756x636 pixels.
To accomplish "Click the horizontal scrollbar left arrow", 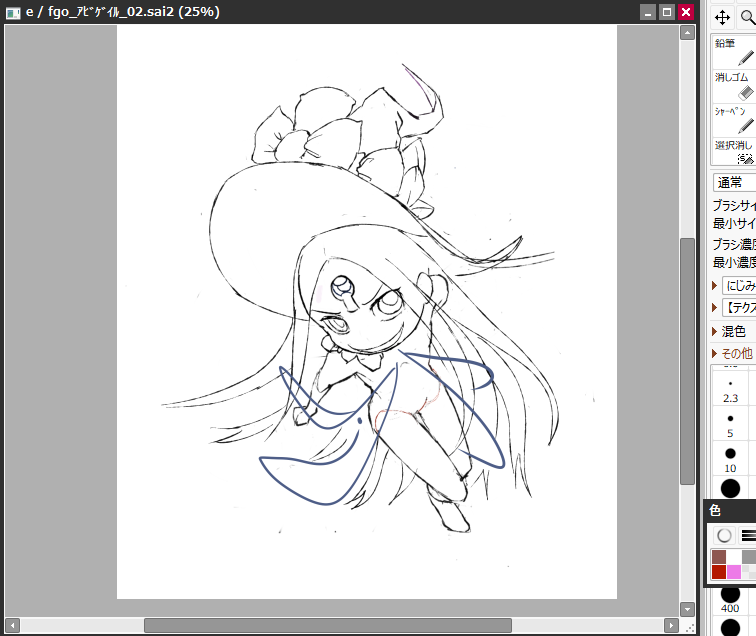I will [12, 626].
